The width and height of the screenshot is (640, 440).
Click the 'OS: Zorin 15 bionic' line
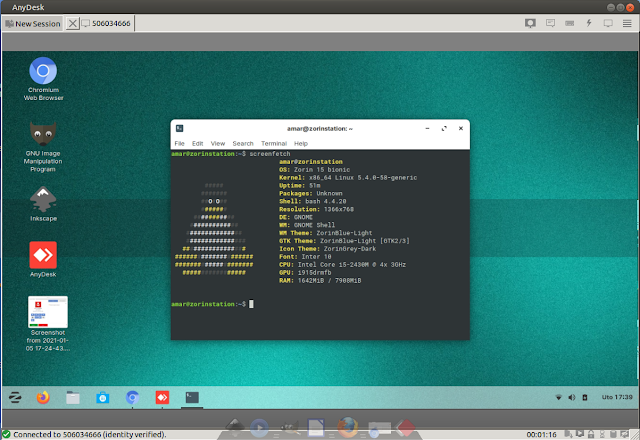click(314, 170)
